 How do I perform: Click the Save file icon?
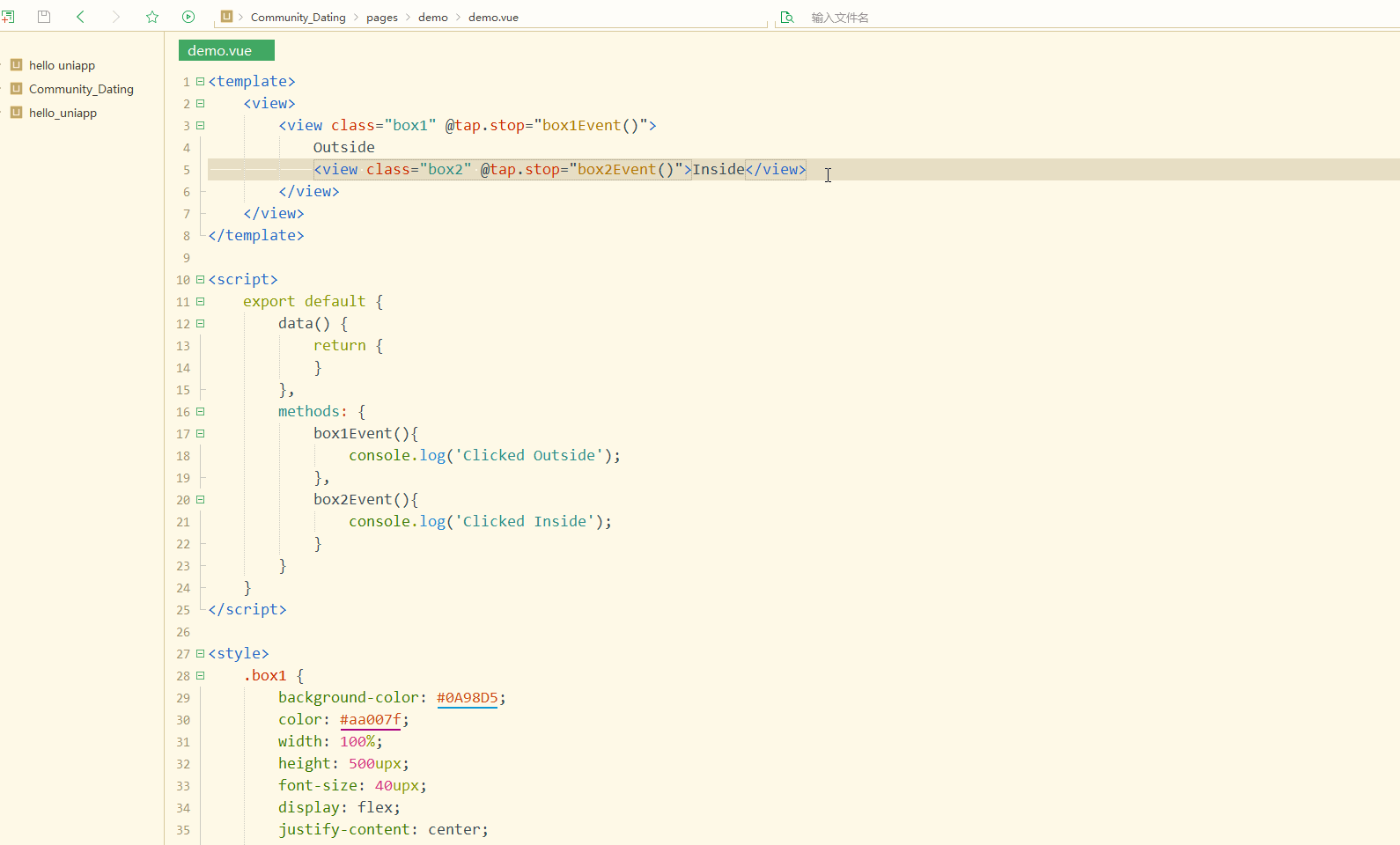click(x=44, y=17)
